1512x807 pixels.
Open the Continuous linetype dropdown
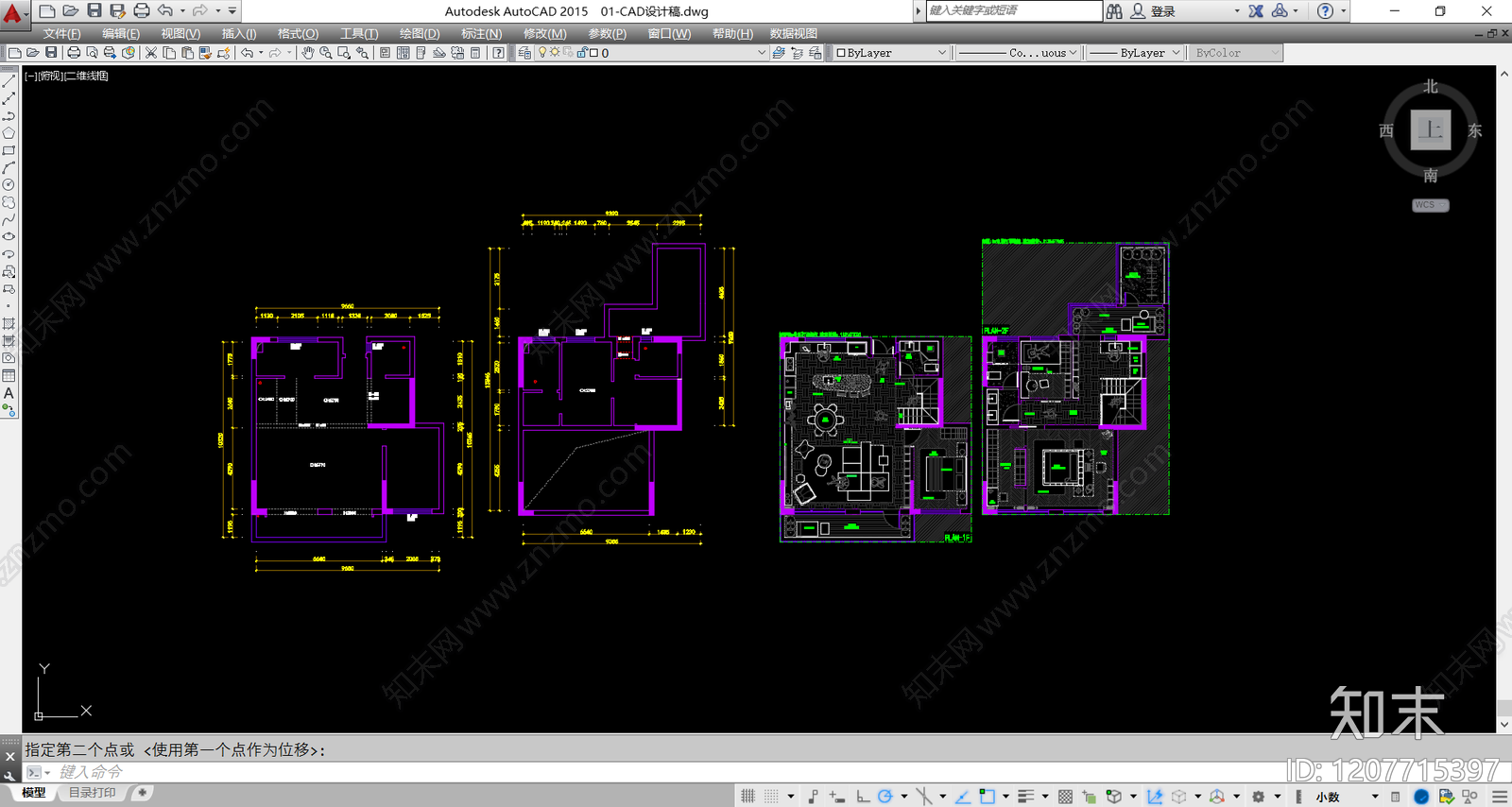point(1018,53)
